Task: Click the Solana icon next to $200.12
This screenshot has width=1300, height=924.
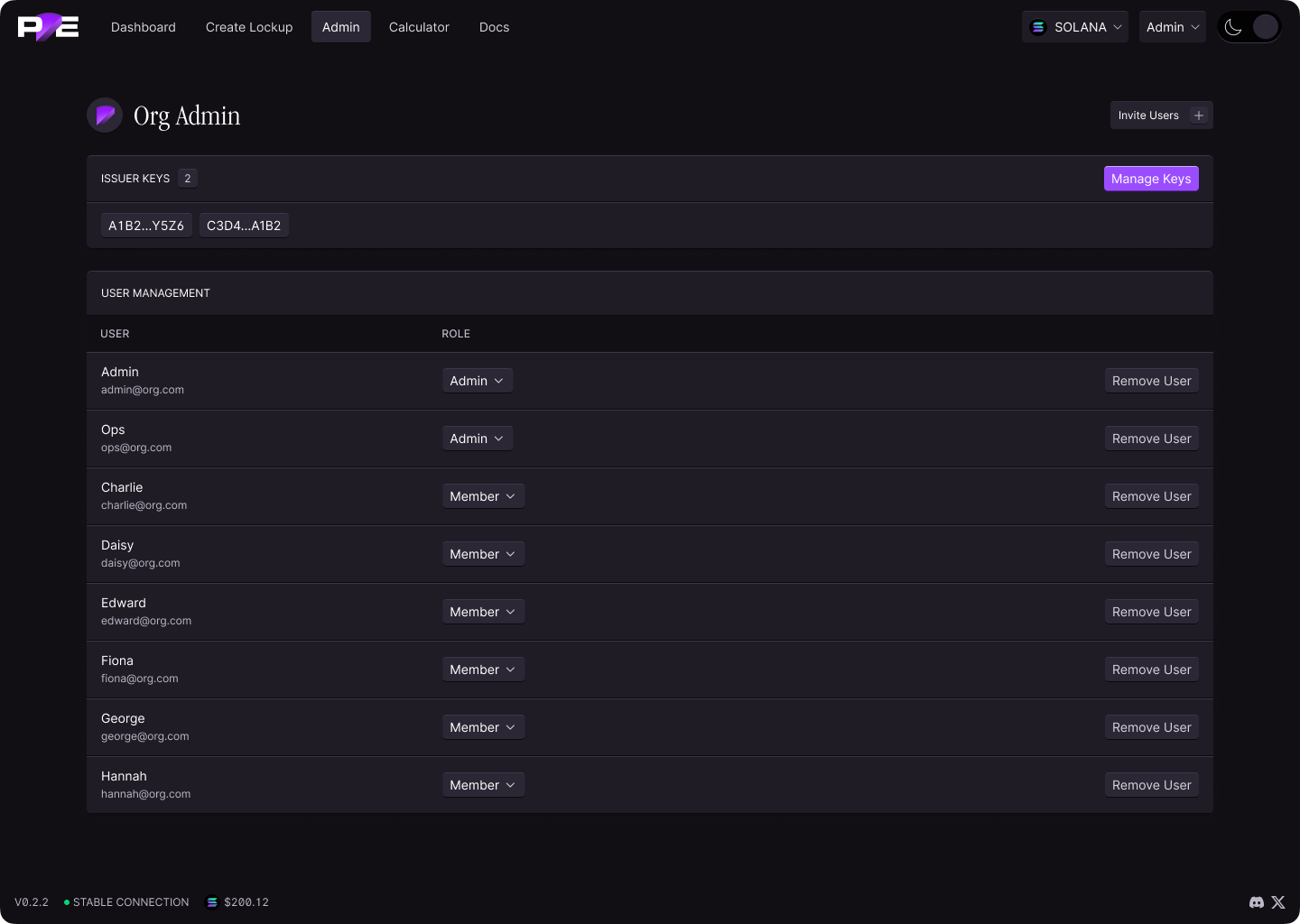Action: pos(212,902)
